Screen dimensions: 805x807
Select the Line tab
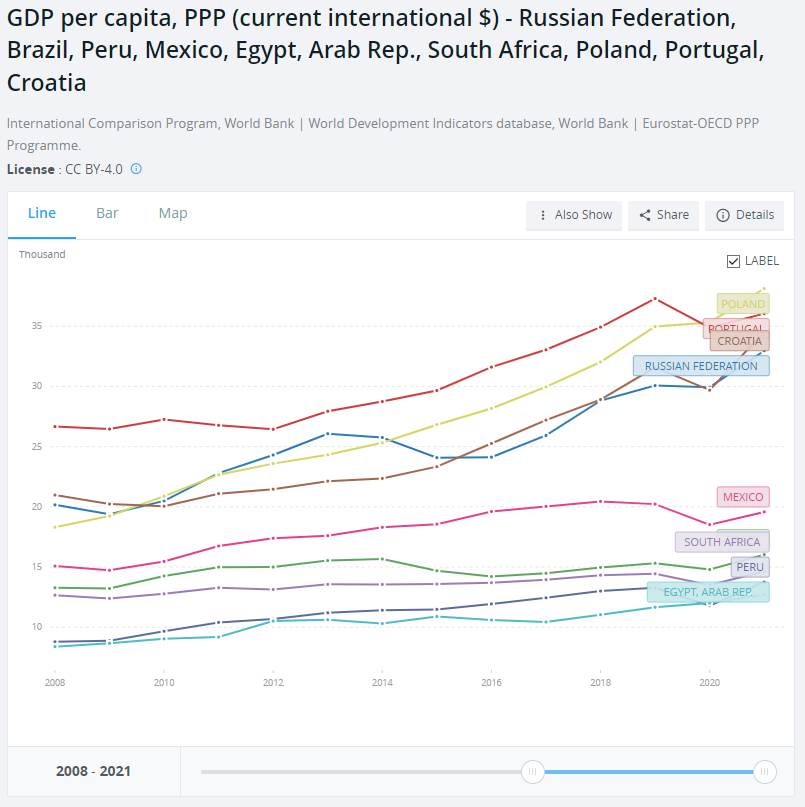point(42,213)
